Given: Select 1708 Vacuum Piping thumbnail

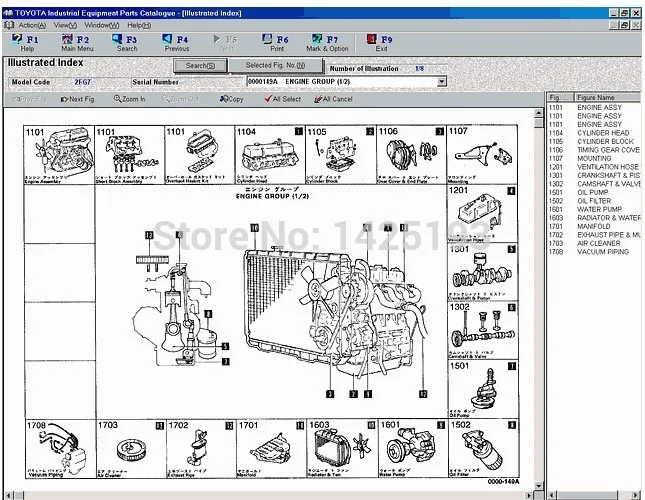Looking at the screenshot, I should [60, 448].
